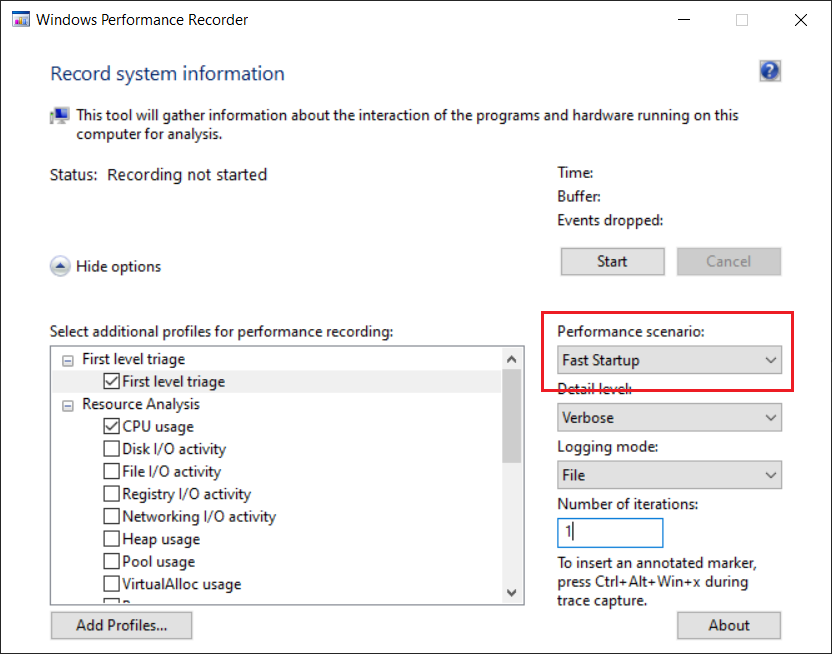Screen dimensions: 832x654
Task: Click the "Buffer:" label
Action: coord(579,196)
